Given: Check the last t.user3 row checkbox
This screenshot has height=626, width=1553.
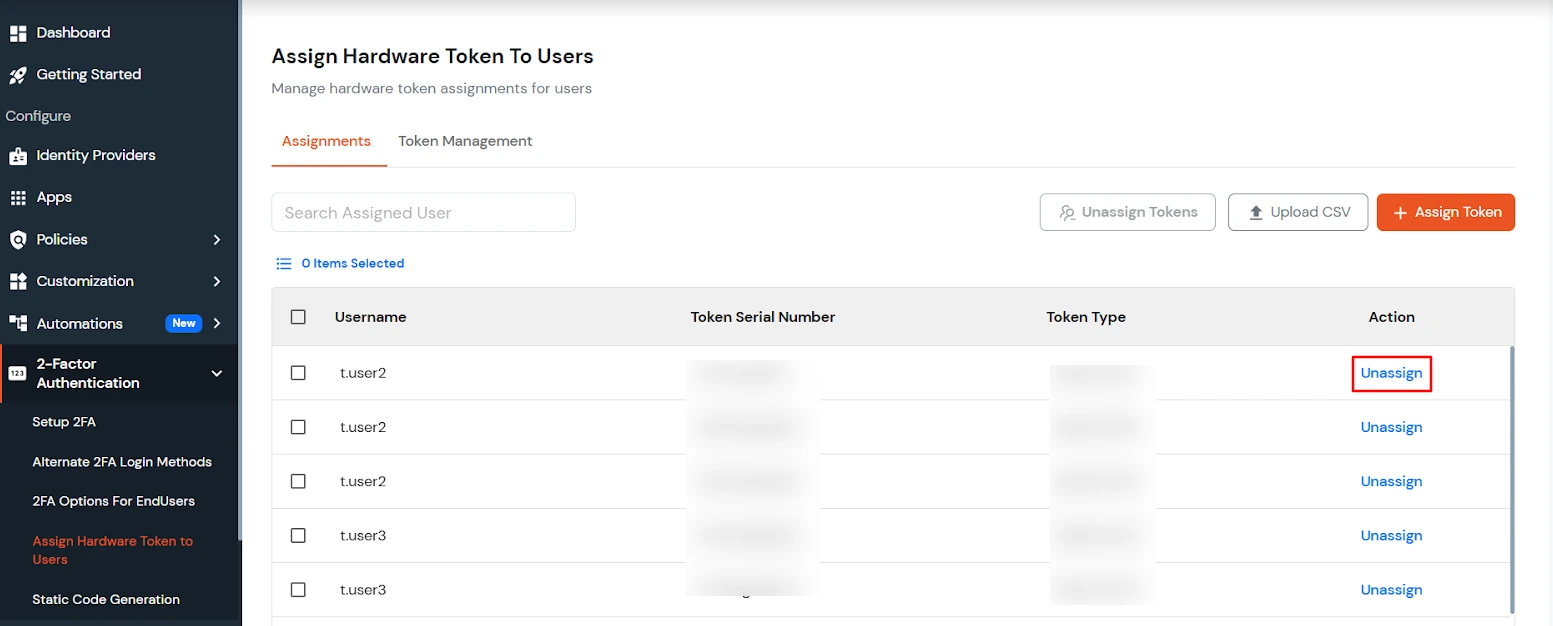Looking at the screenshot, I should (x=298, y=589).
